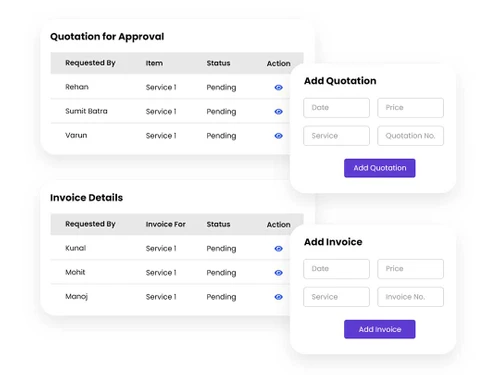Focus Service field in Add Quotation
The image size is (500, 375).
coord(336,136)
